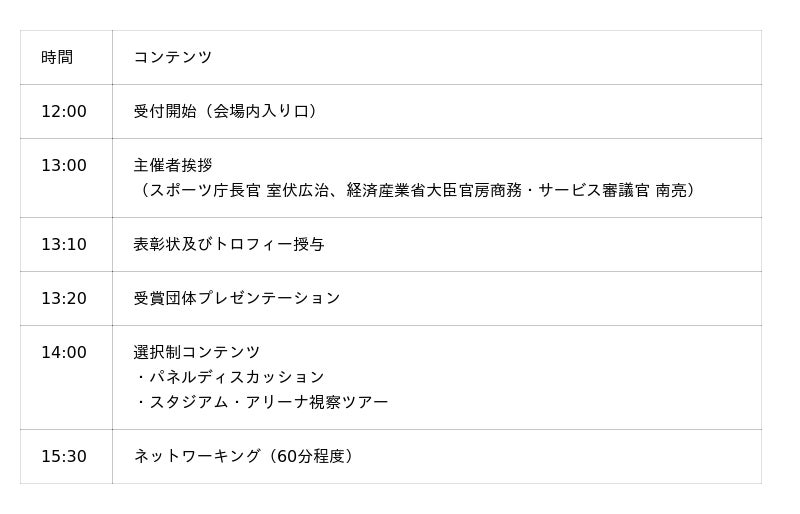This screenshot has width=800, height=514.
Task: Select the 14:00 time cell
Action: coord(64,352)
